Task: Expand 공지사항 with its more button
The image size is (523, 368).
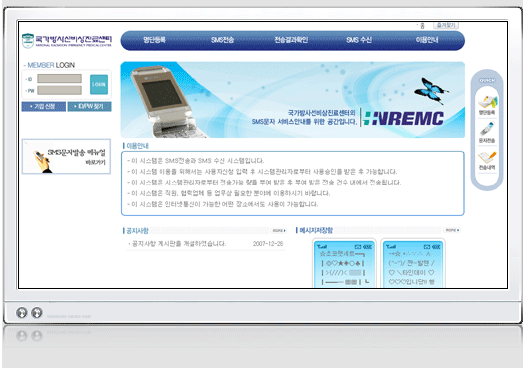Action: (279, 231)
